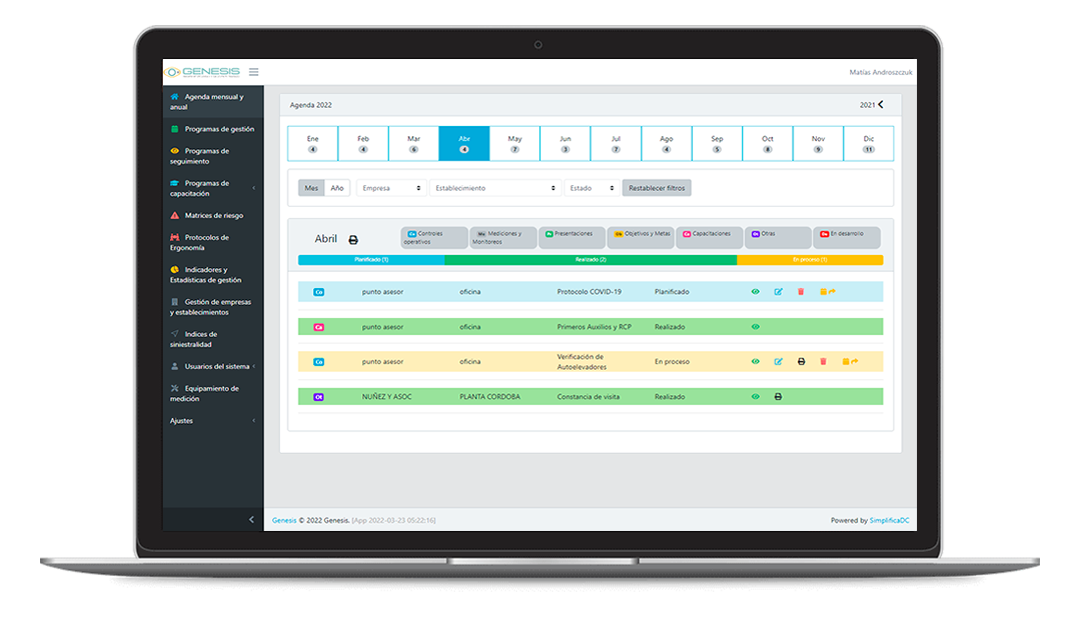The height and width of the screenshot is (617, 1080).
Task: Delete the Protocolo COVID-19 entry via trash icon
Action: (800, 292)
